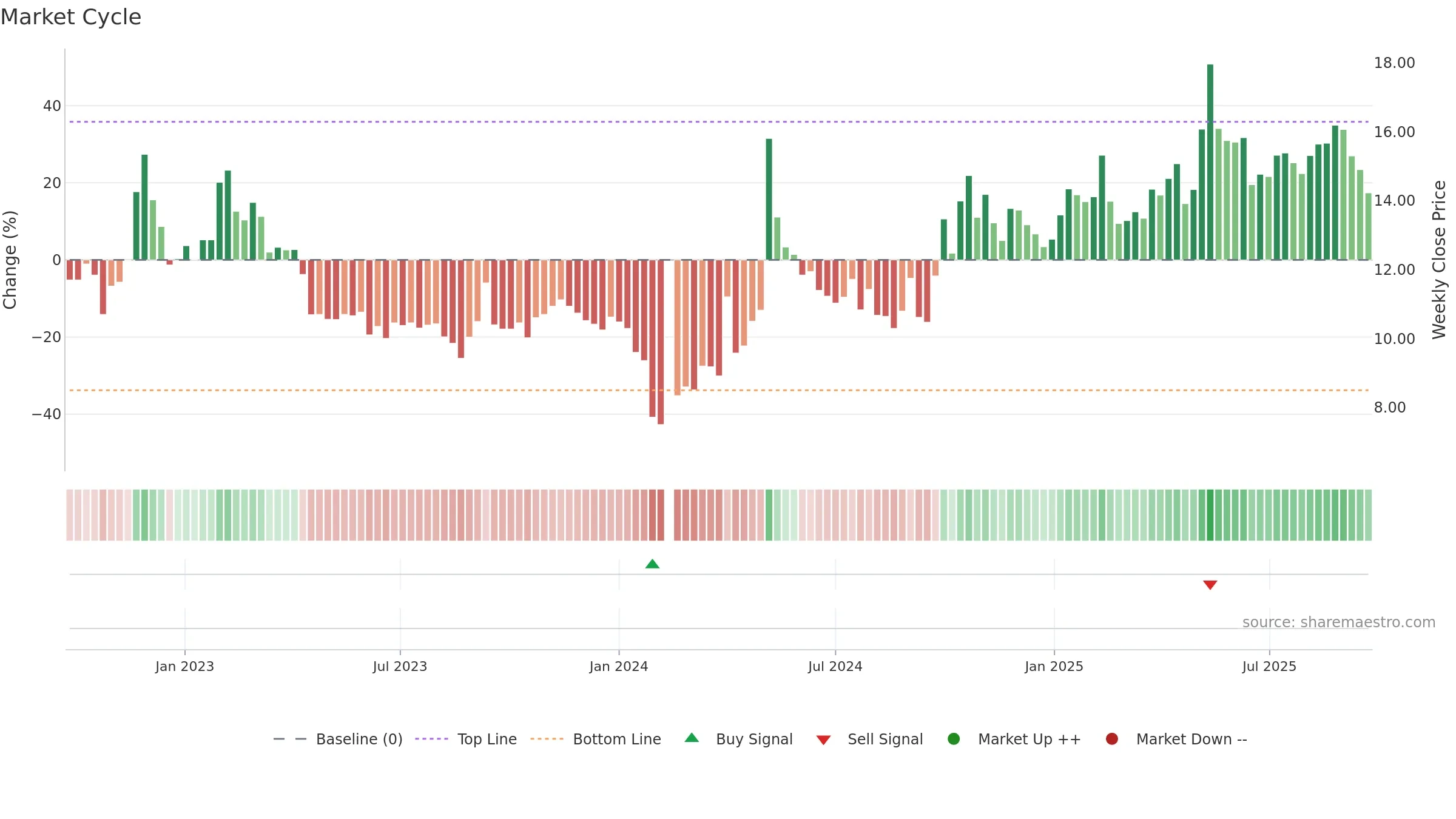Toggle Baseline (0) legend entry
Viewport: 1456px width, 819px height.
[338, 739]
